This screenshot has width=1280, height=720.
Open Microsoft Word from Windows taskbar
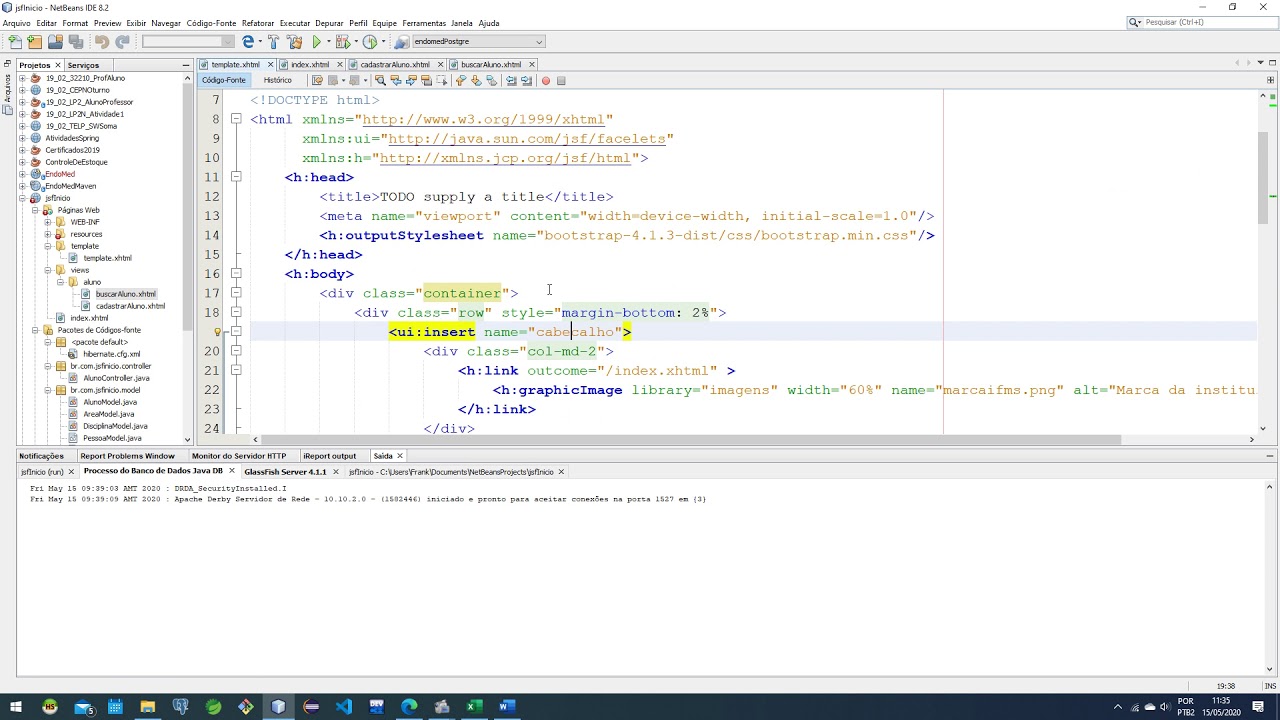click(506, 707)
